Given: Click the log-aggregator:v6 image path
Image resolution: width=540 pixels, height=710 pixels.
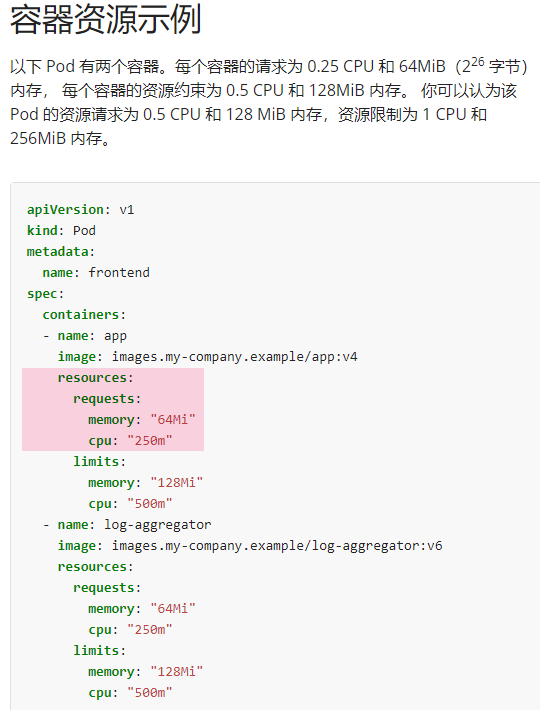Looking at the screenshot, I should point(277,546).
